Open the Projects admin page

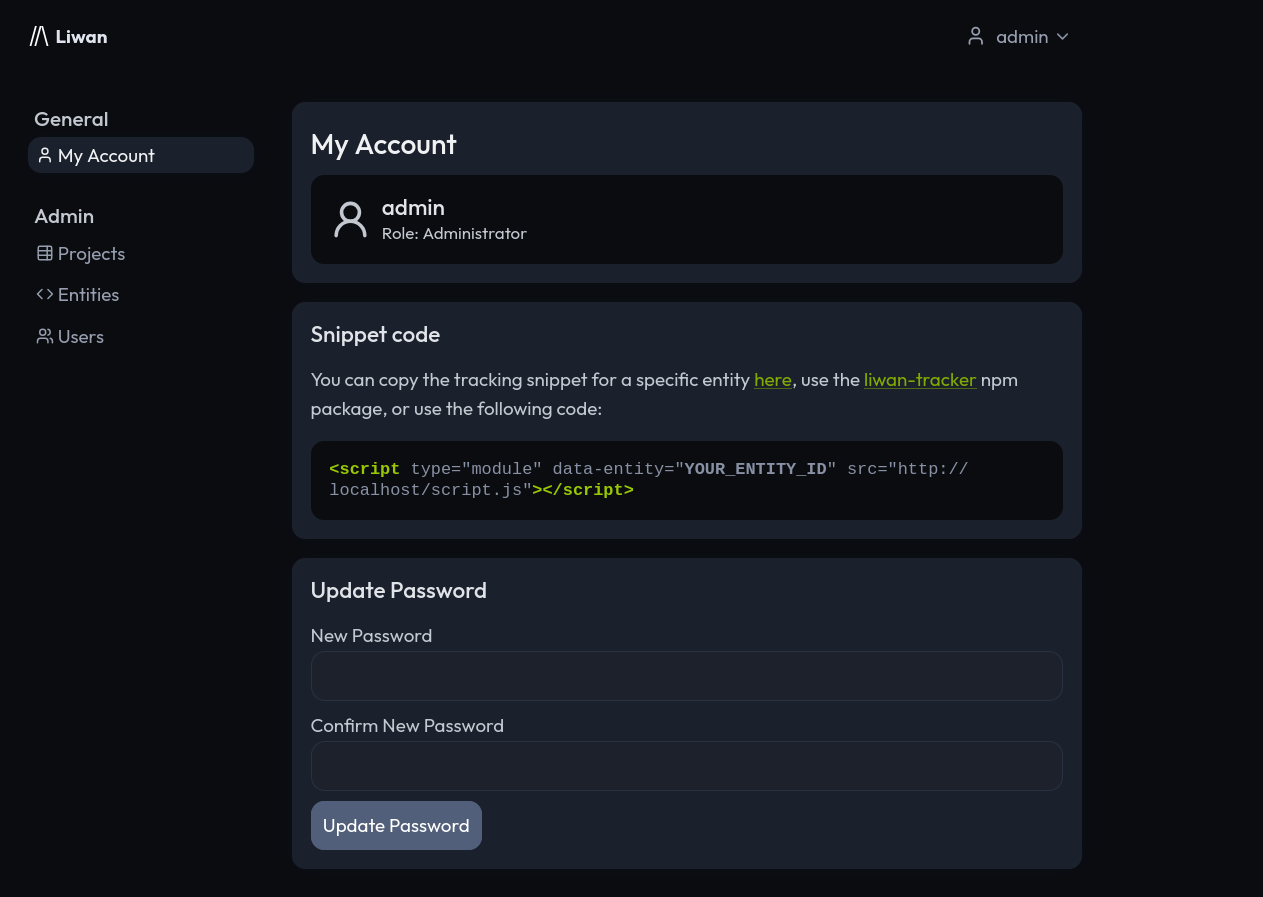tap(81, 253)
